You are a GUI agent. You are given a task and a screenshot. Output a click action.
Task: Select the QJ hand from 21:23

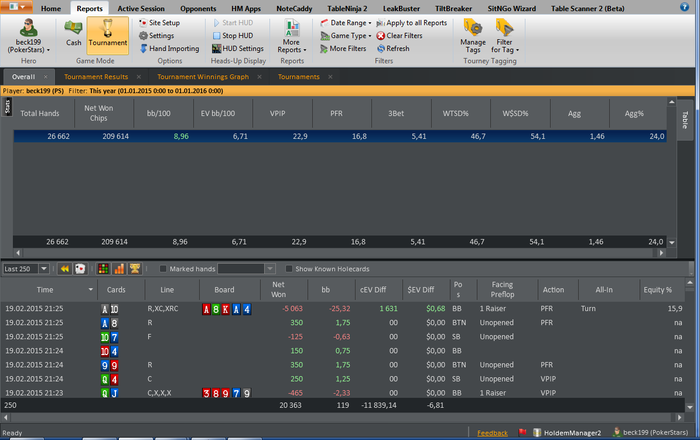pyautogui.click(x=342, y=393)
